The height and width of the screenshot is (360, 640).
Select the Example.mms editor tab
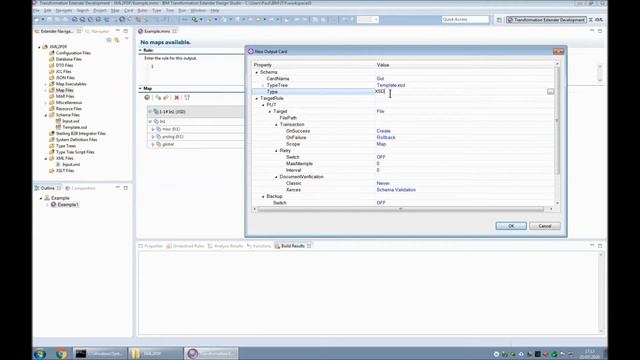pos(157,31)
